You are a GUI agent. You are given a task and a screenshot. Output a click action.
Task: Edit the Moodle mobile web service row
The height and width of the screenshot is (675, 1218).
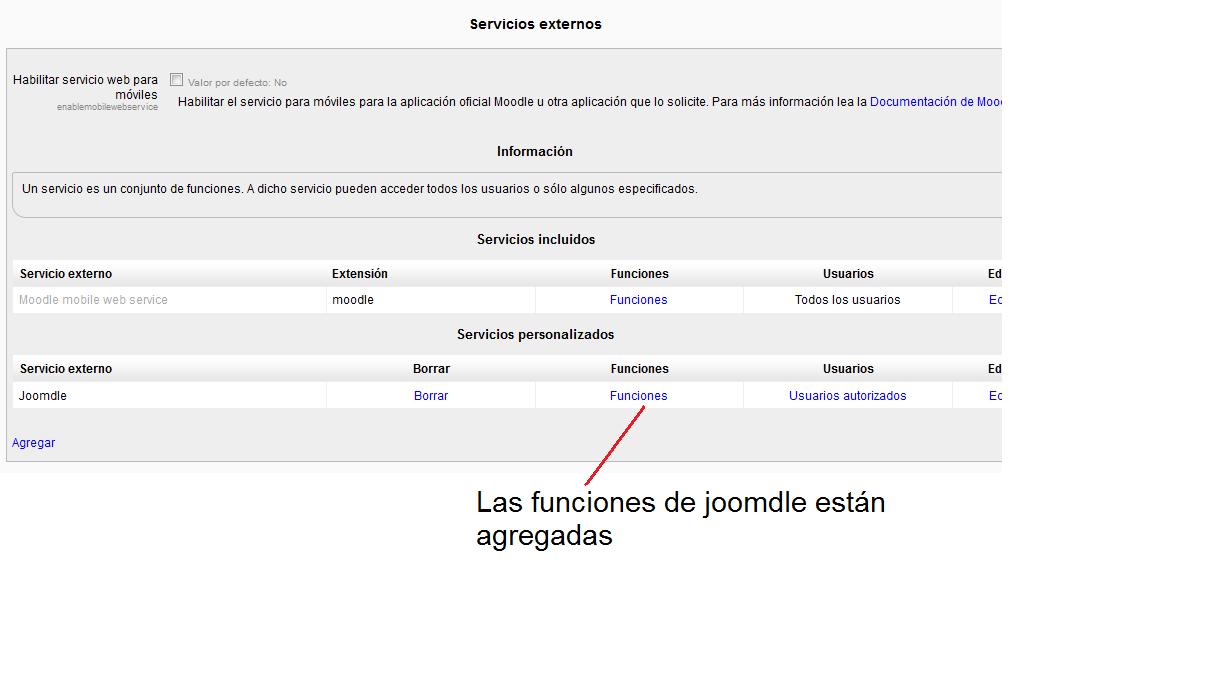click(995, 300)
